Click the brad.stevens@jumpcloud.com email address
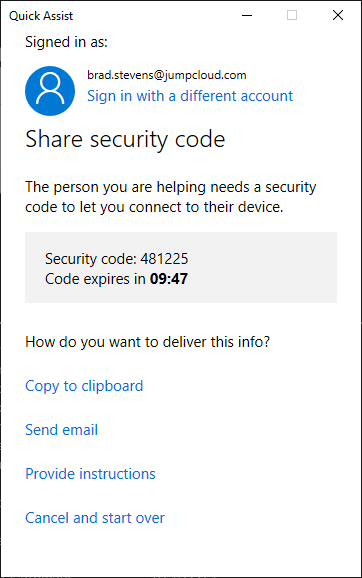 pos(167,75)
